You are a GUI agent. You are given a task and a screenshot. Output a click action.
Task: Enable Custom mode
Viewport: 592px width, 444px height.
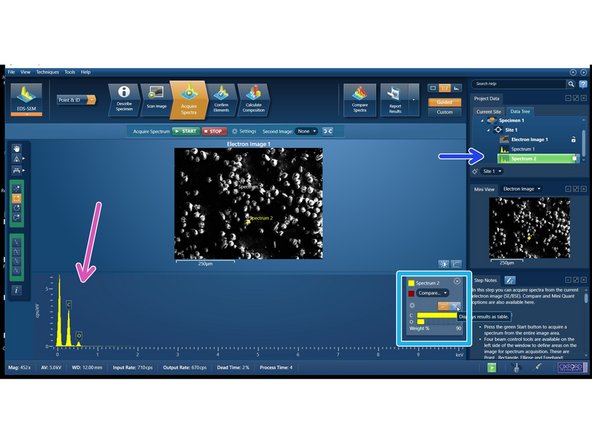[444, 112]
